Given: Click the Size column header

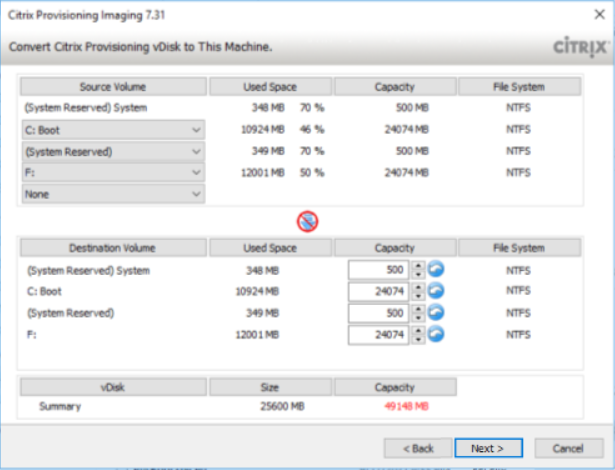Looking at the screenshot, I should click(270, 387).
